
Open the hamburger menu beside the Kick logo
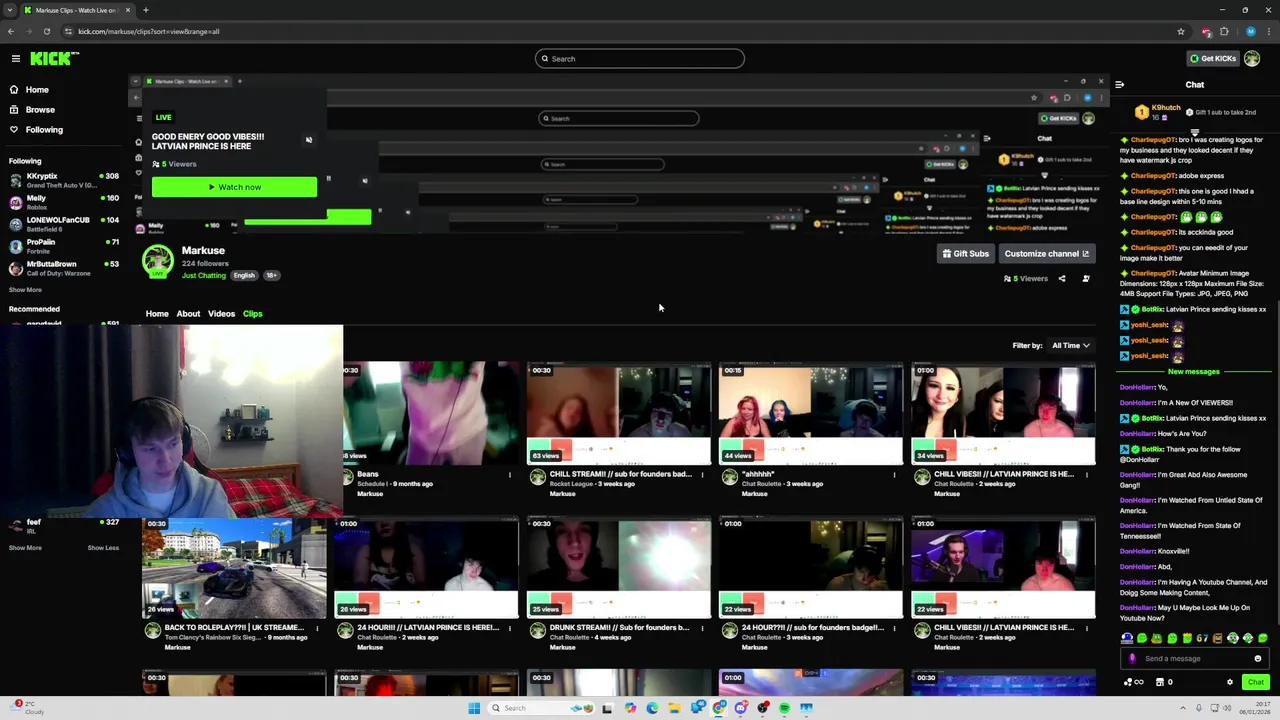click(16, 59)
